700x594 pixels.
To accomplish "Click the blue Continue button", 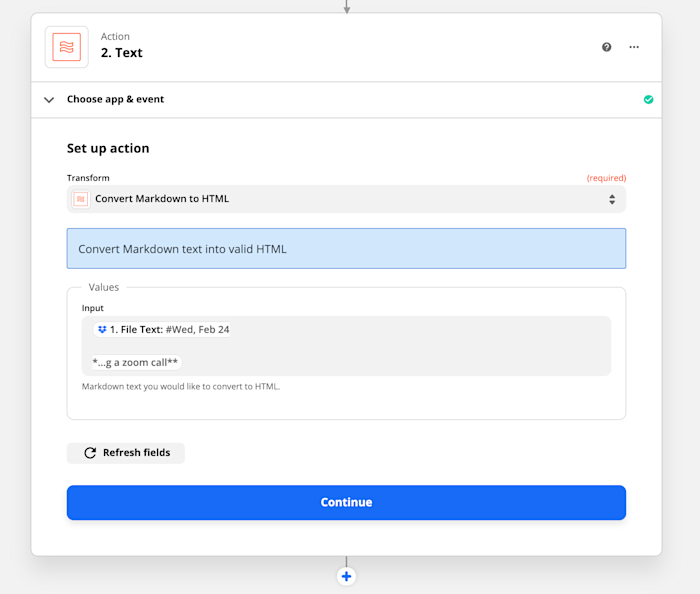I will coord(346,503).
